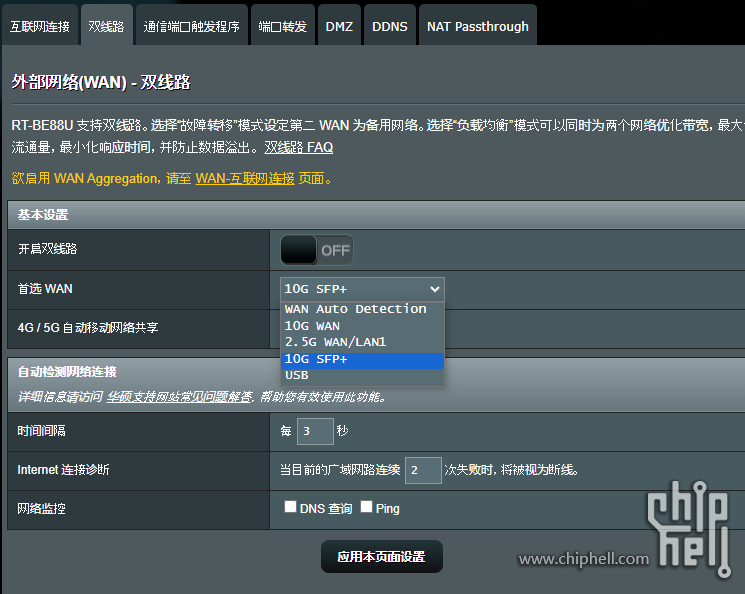
Task: Select the 2.5G WAN/LAN1 option
Action: (x=362, y=342)
